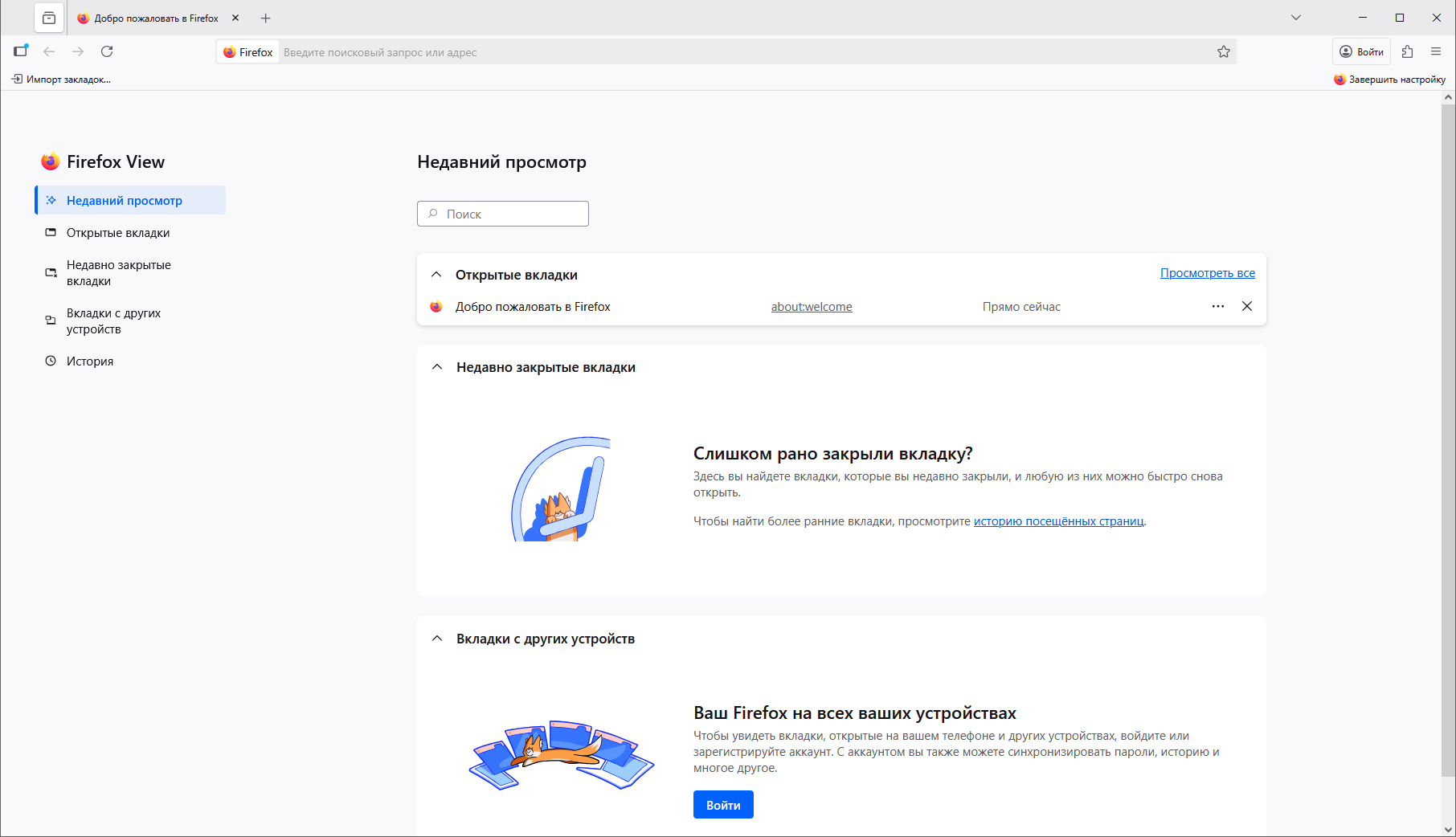Click the Войти account button
The height and width of the screenshot is (837, 1456).
coord(1362,51)
